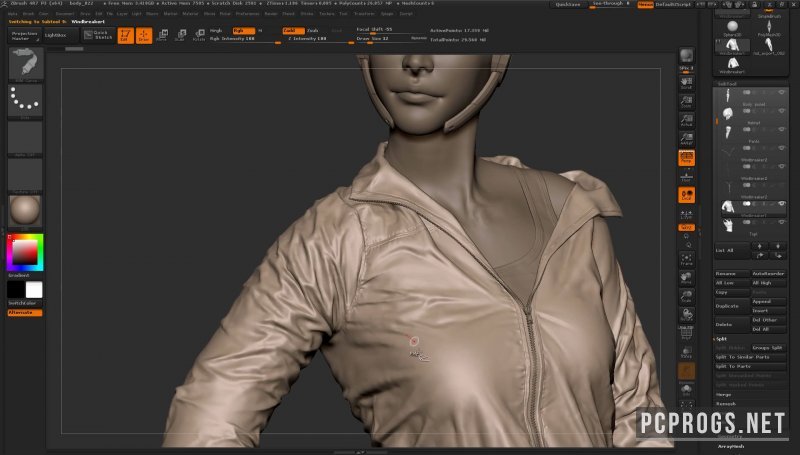Screen dimensions: 800x455
Task: Toggle PolyF polyframe display
Action: coord(686,333)
